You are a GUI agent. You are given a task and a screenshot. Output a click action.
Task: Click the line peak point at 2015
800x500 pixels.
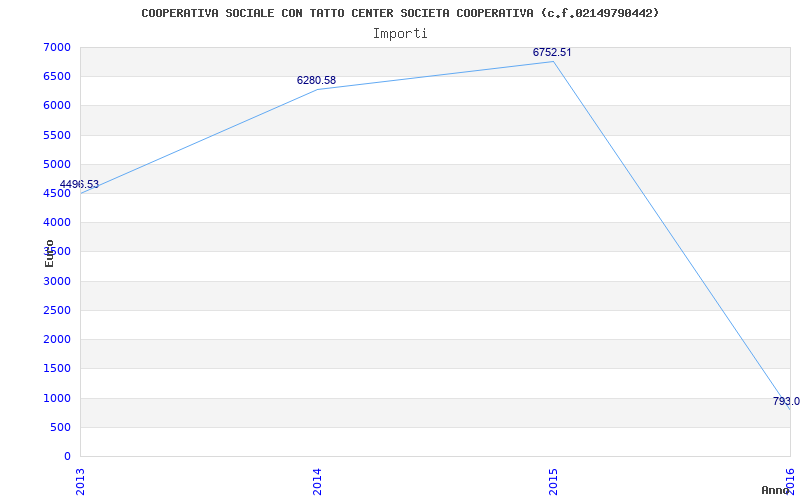pos(553,62)
